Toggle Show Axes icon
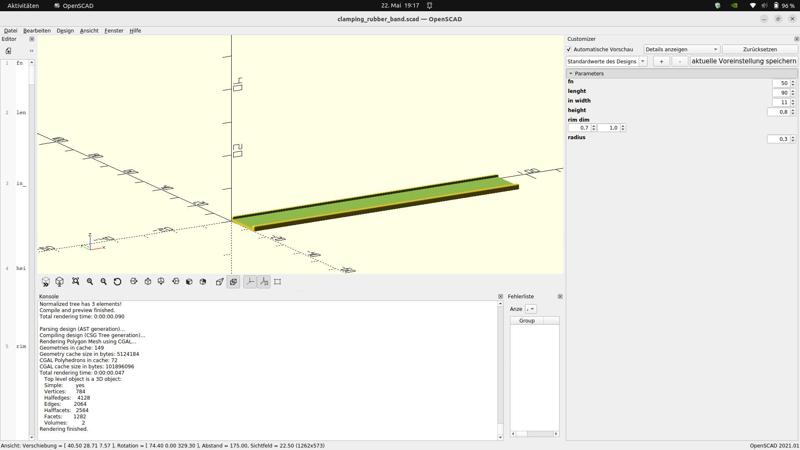 click(x=250, y=282)
